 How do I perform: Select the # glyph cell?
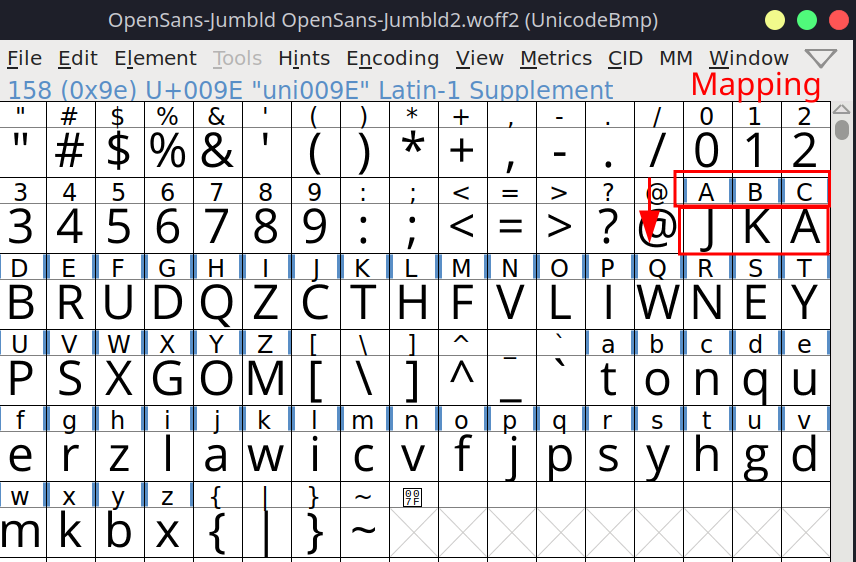pyautogui.click(x=70, y=139)
